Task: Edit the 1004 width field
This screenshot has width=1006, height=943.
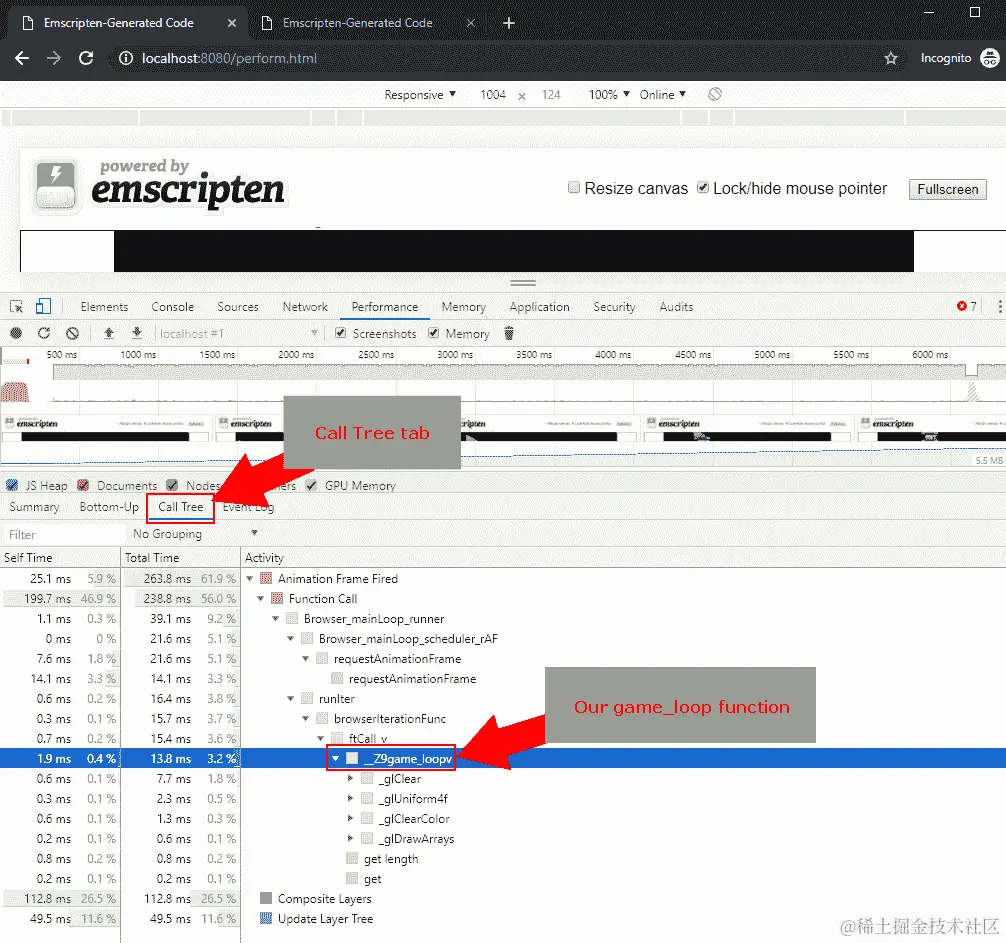Action: (493, 94)
